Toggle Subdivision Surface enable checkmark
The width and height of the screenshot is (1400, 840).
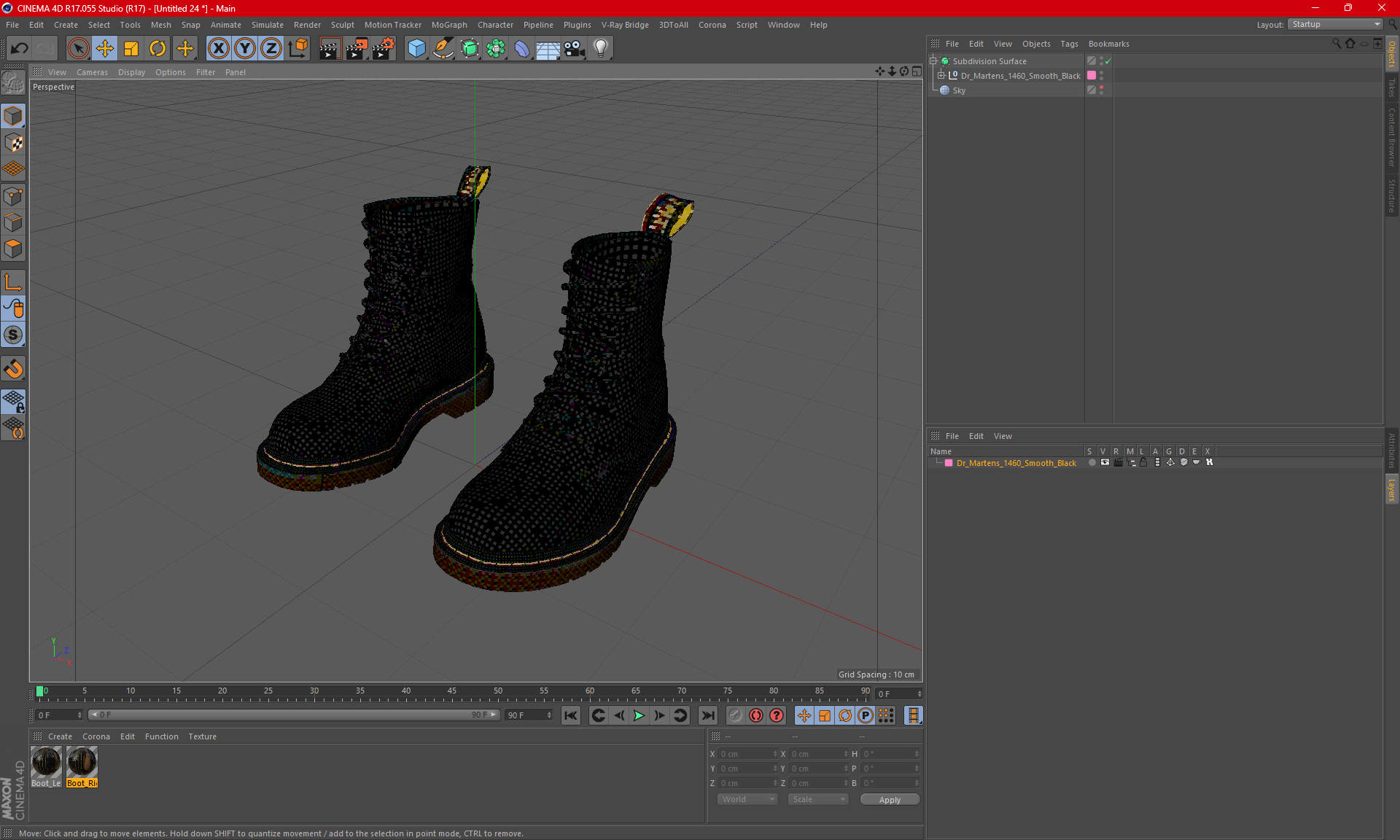point(1108,61)
